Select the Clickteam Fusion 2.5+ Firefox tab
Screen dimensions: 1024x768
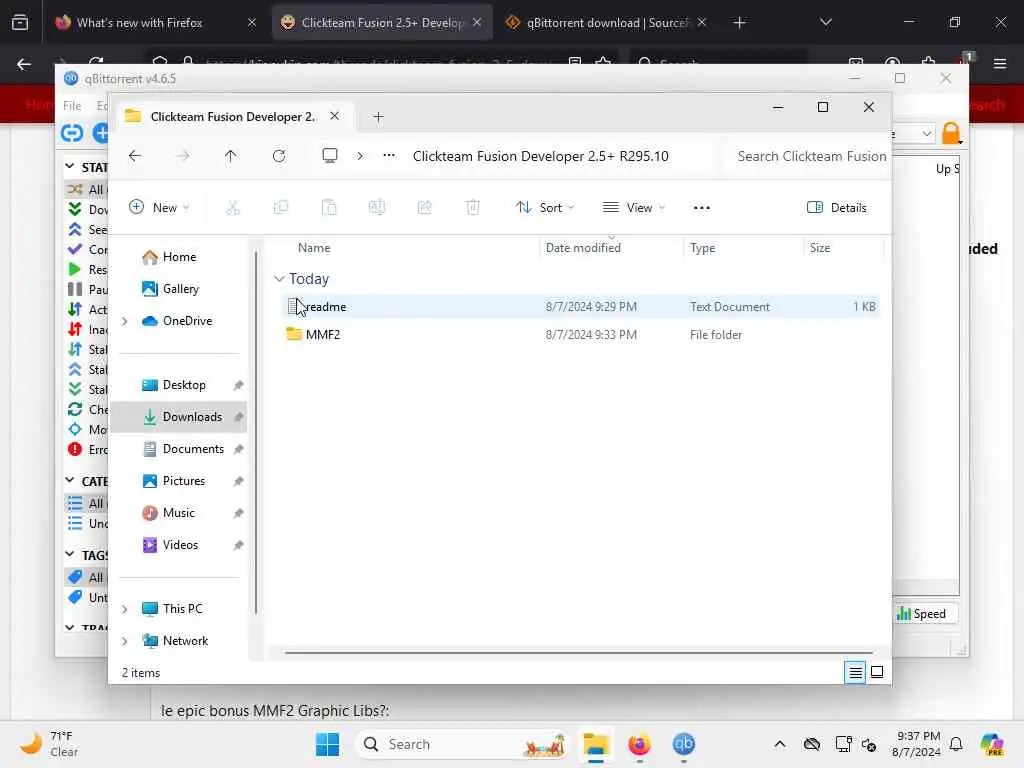[x=381, y=22]
